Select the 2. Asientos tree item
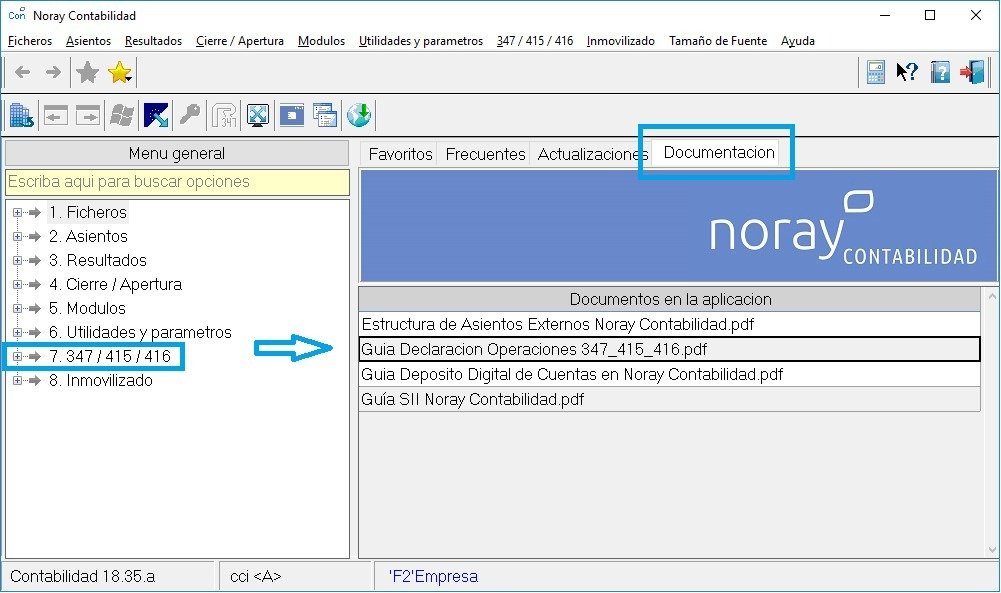Viewport: 1001px width, 593px height. point(88,237)
